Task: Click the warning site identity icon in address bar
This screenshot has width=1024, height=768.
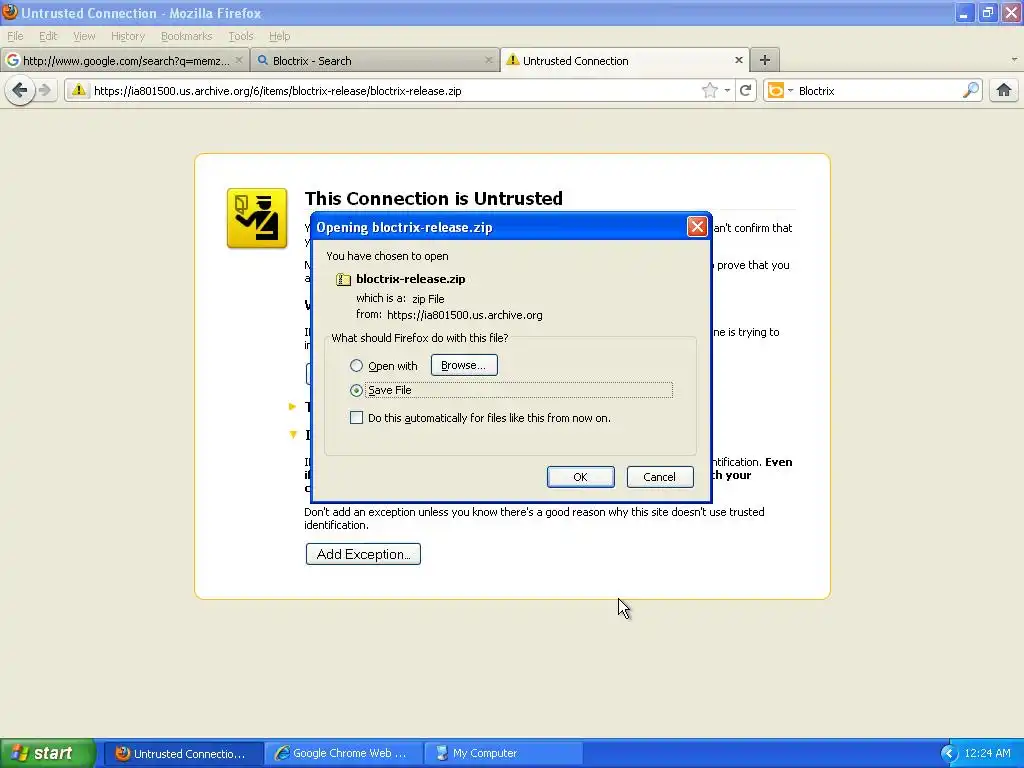Action: tap(78, 90)
